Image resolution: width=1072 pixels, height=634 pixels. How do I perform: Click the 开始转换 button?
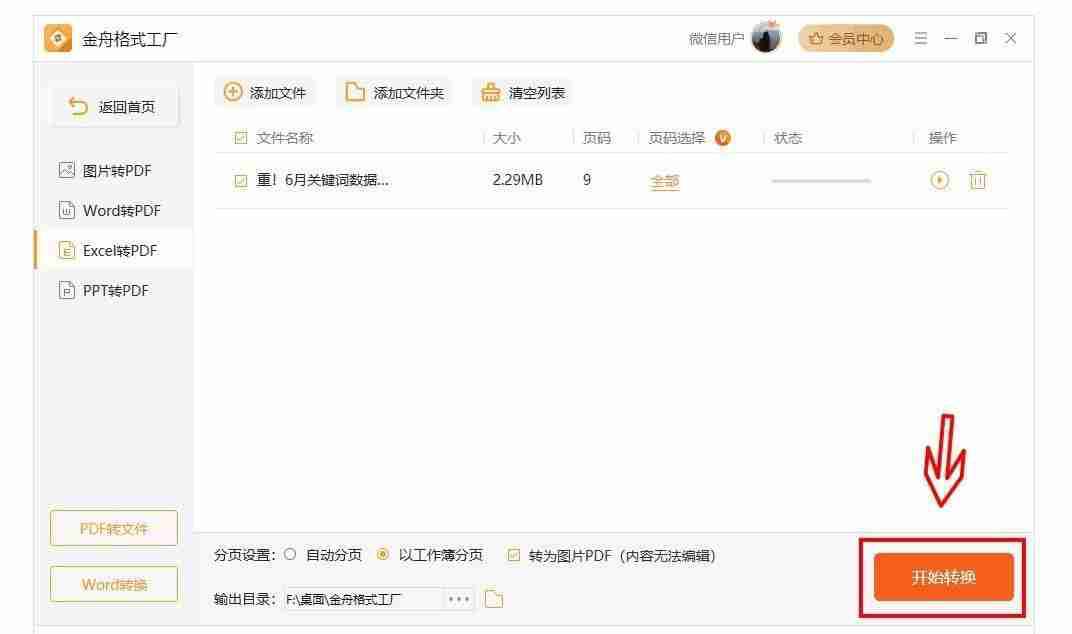(x=943, y=577)
